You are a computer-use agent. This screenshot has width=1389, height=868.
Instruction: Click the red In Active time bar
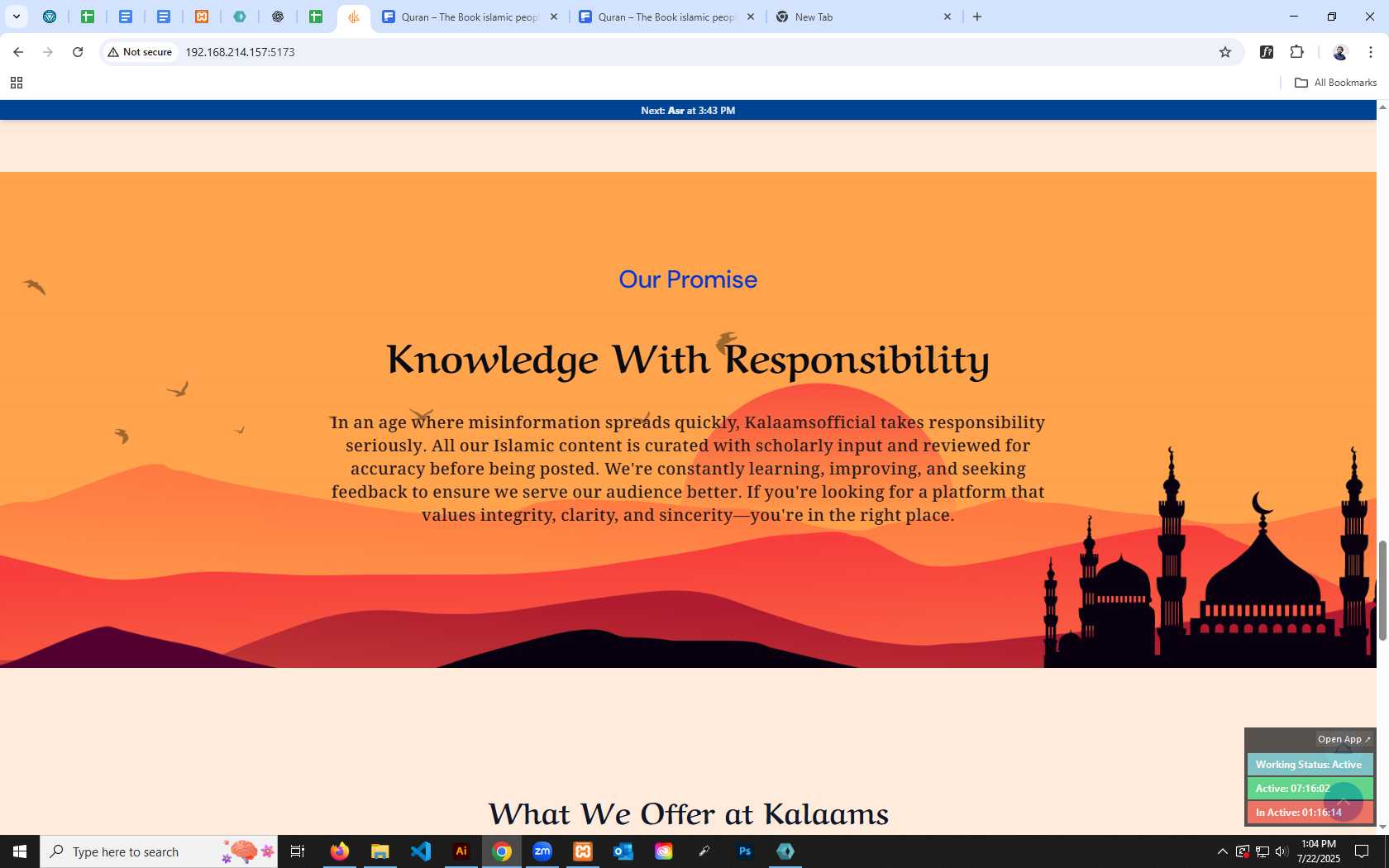tap(1310, 813)
